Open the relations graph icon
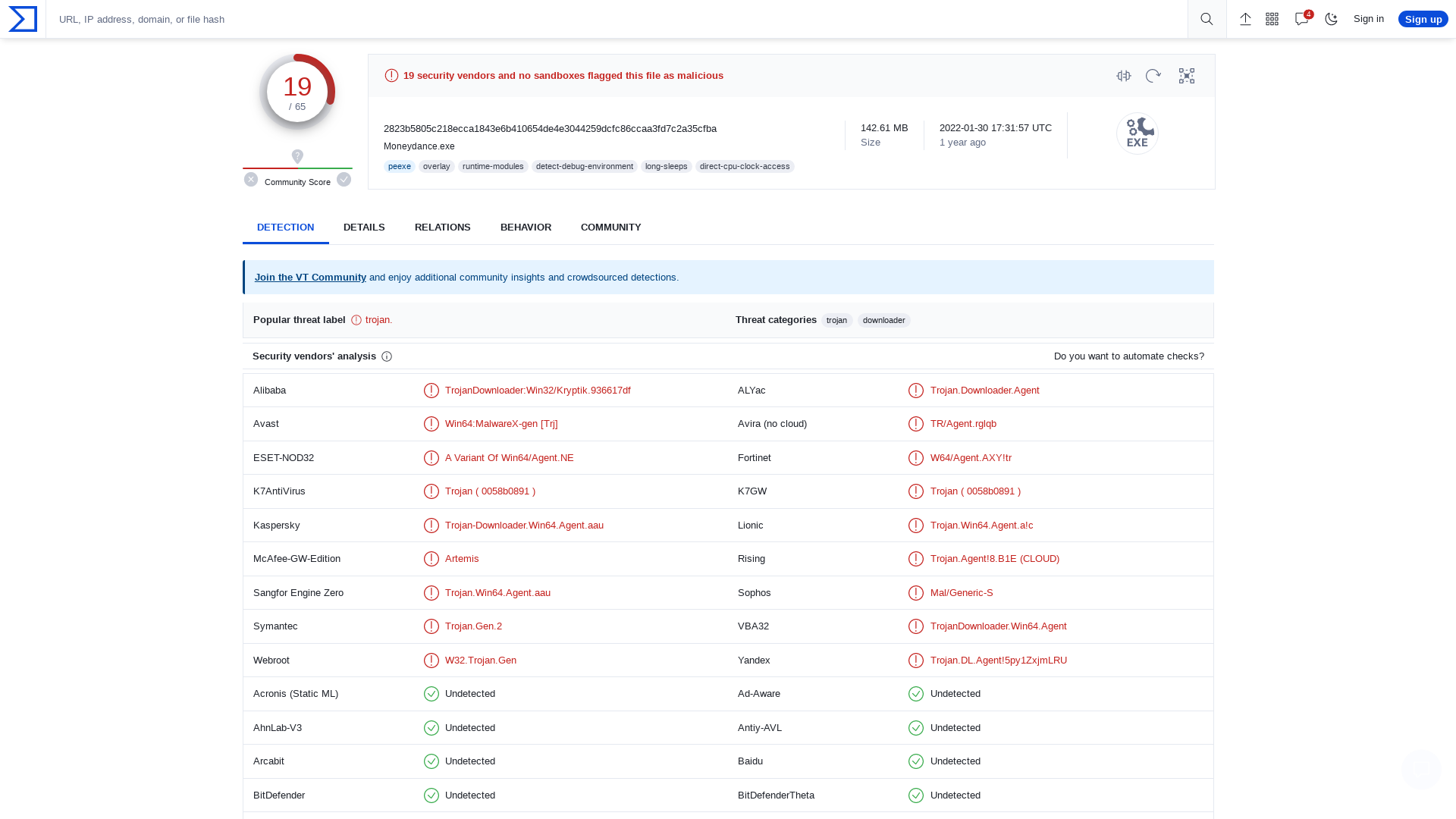The image size is (1456, 819). coord(1187,76)
